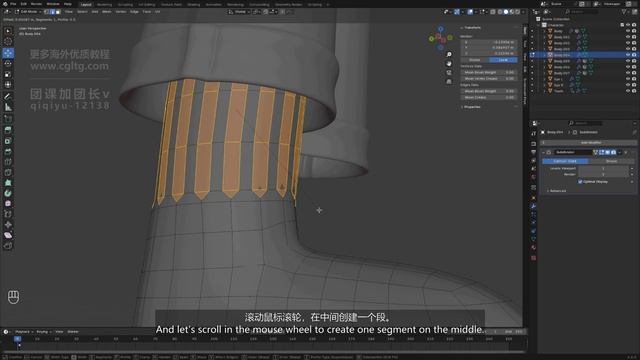The width and height of the screenshot is (640, 360).
Task: Open the transform orientation Global dropdown
Action: (x=240, y=12)
